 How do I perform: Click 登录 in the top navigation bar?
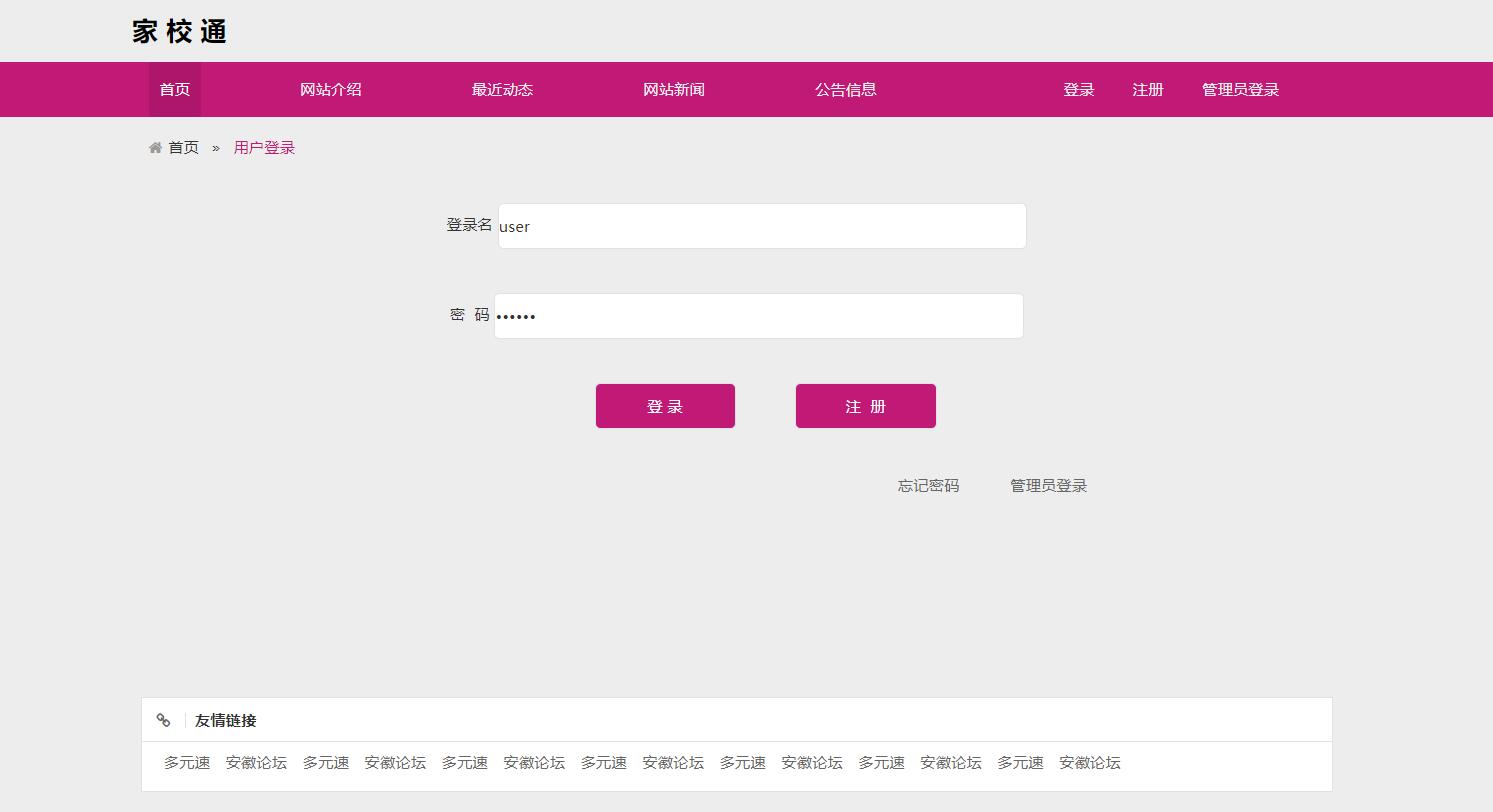pos(1079,89)
